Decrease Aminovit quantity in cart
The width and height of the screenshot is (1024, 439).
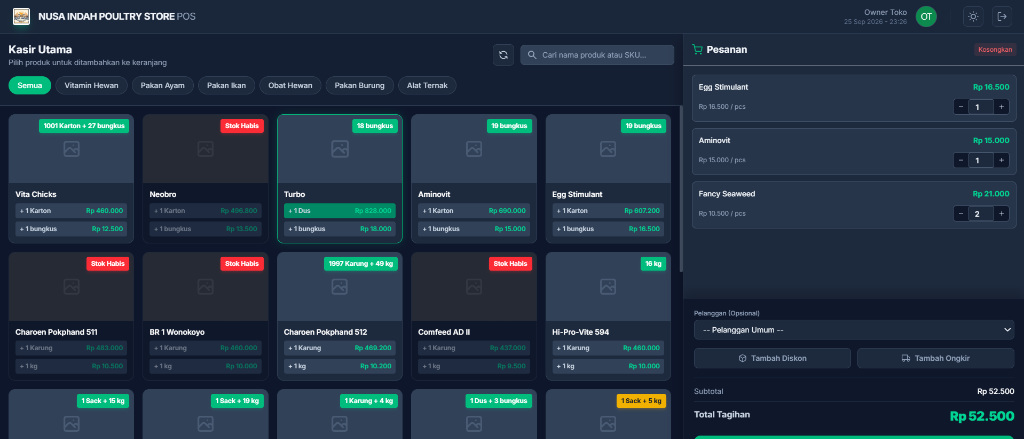[x=961, y=160]
